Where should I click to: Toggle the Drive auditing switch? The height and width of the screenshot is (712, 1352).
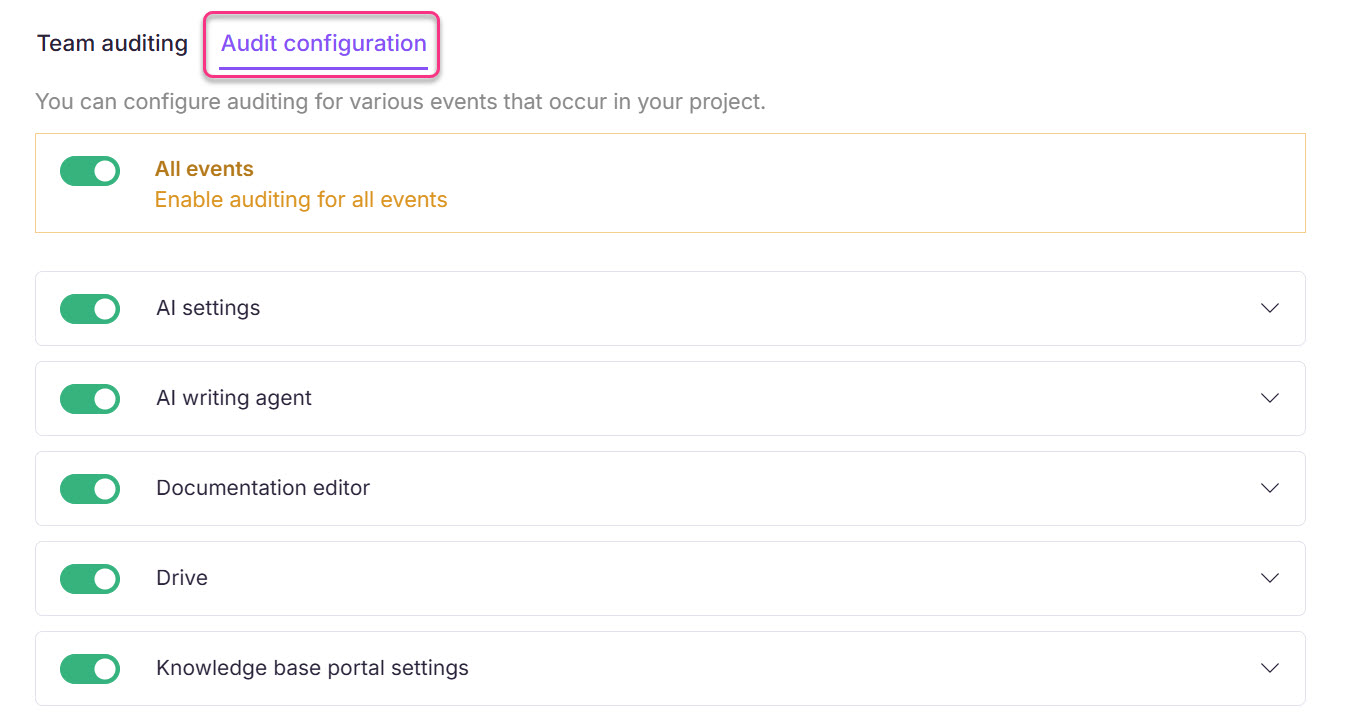89,578
